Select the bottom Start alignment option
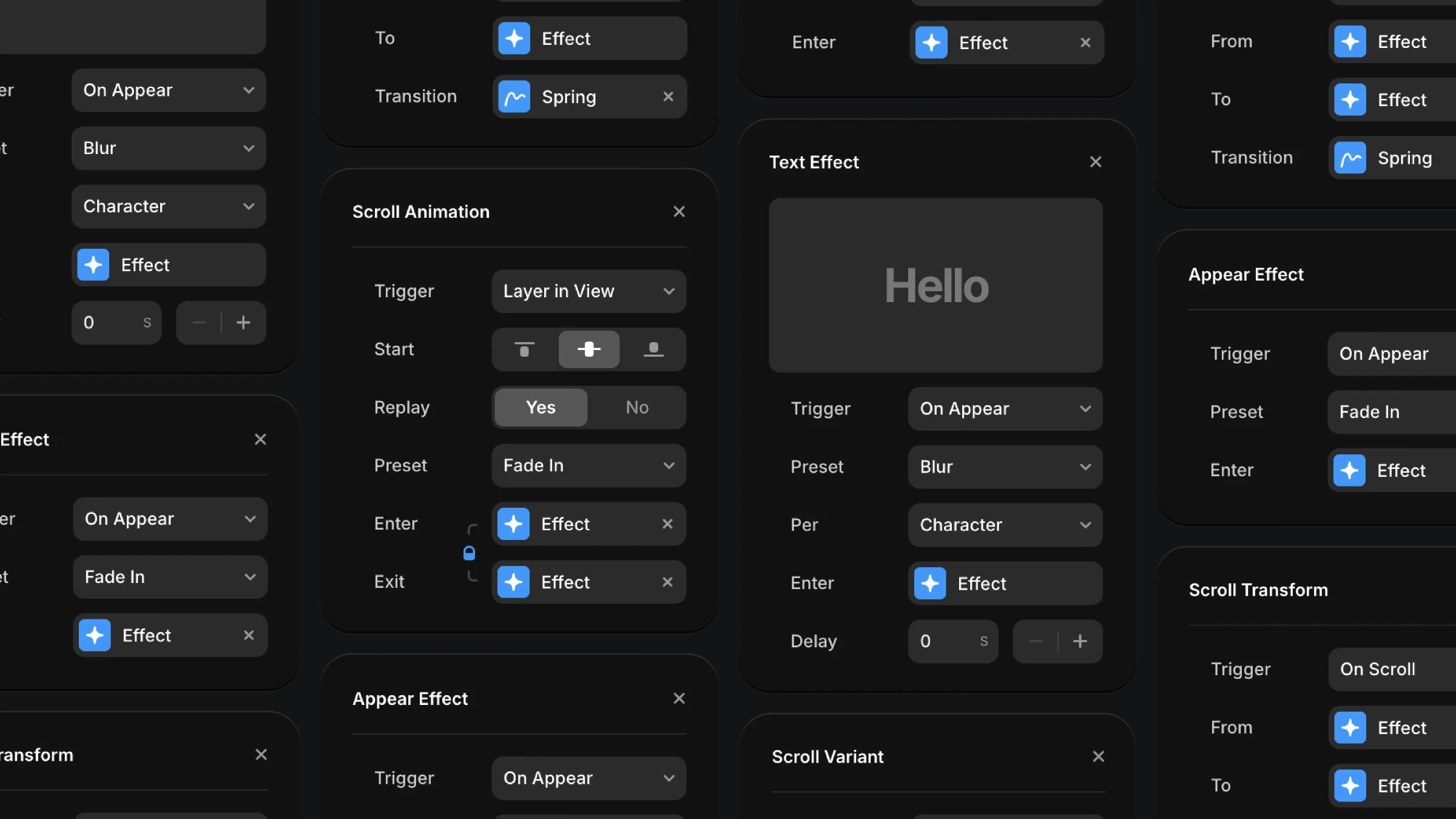 point(654,349)
